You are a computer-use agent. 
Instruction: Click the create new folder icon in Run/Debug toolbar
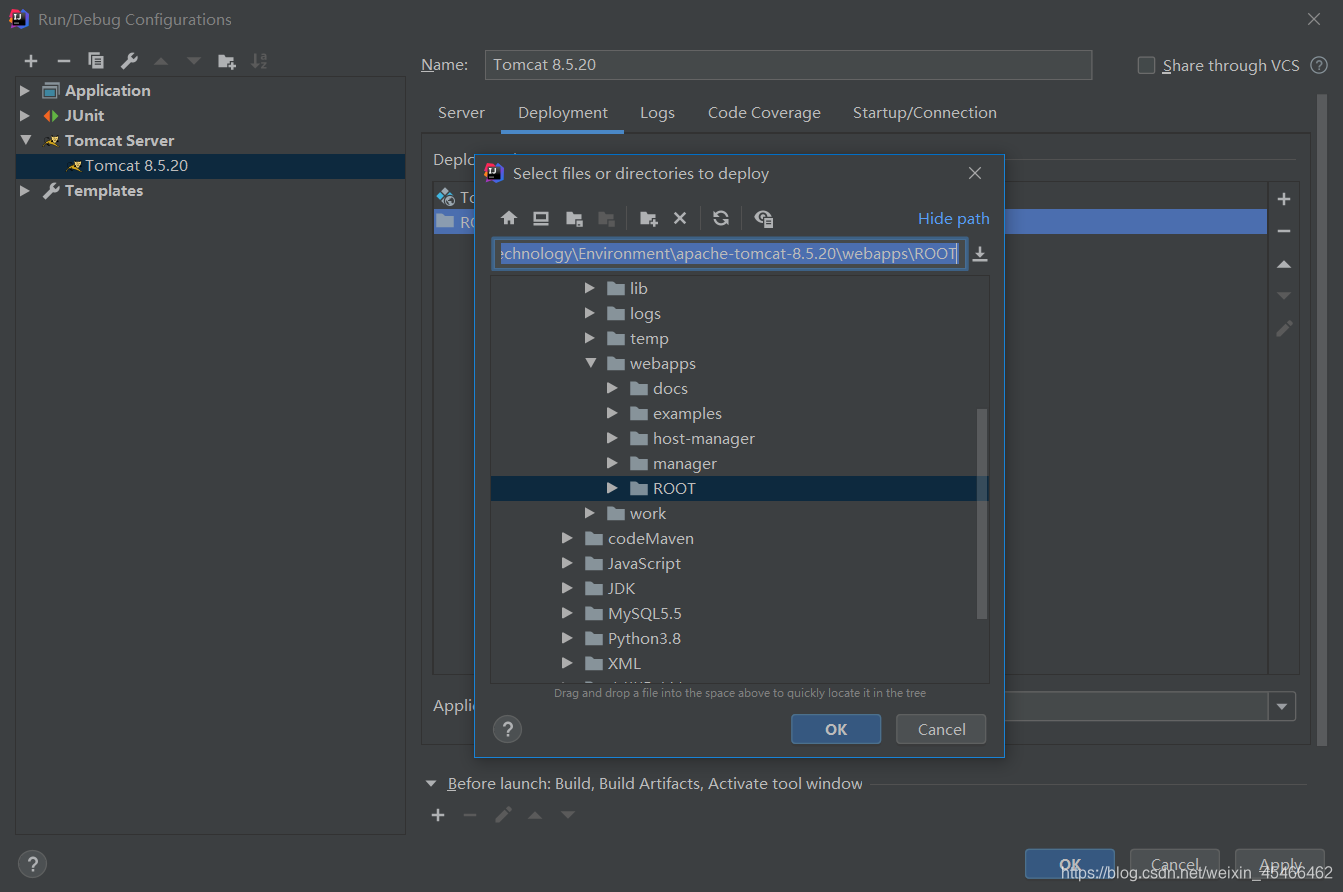pyautogui.click(x=226, y=61)
